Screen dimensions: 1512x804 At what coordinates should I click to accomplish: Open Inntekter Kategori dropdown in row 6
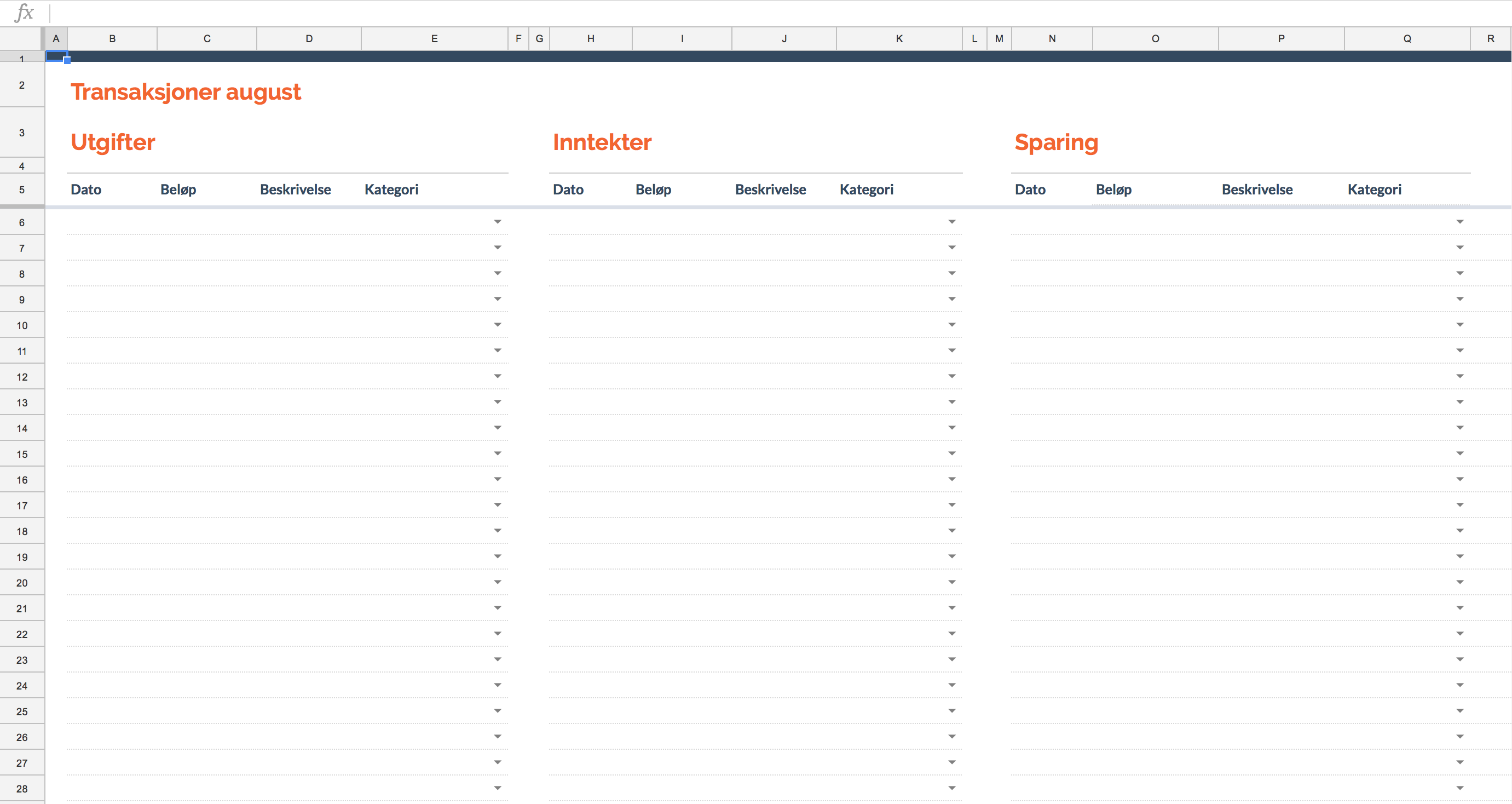click(x=951, y=222)
